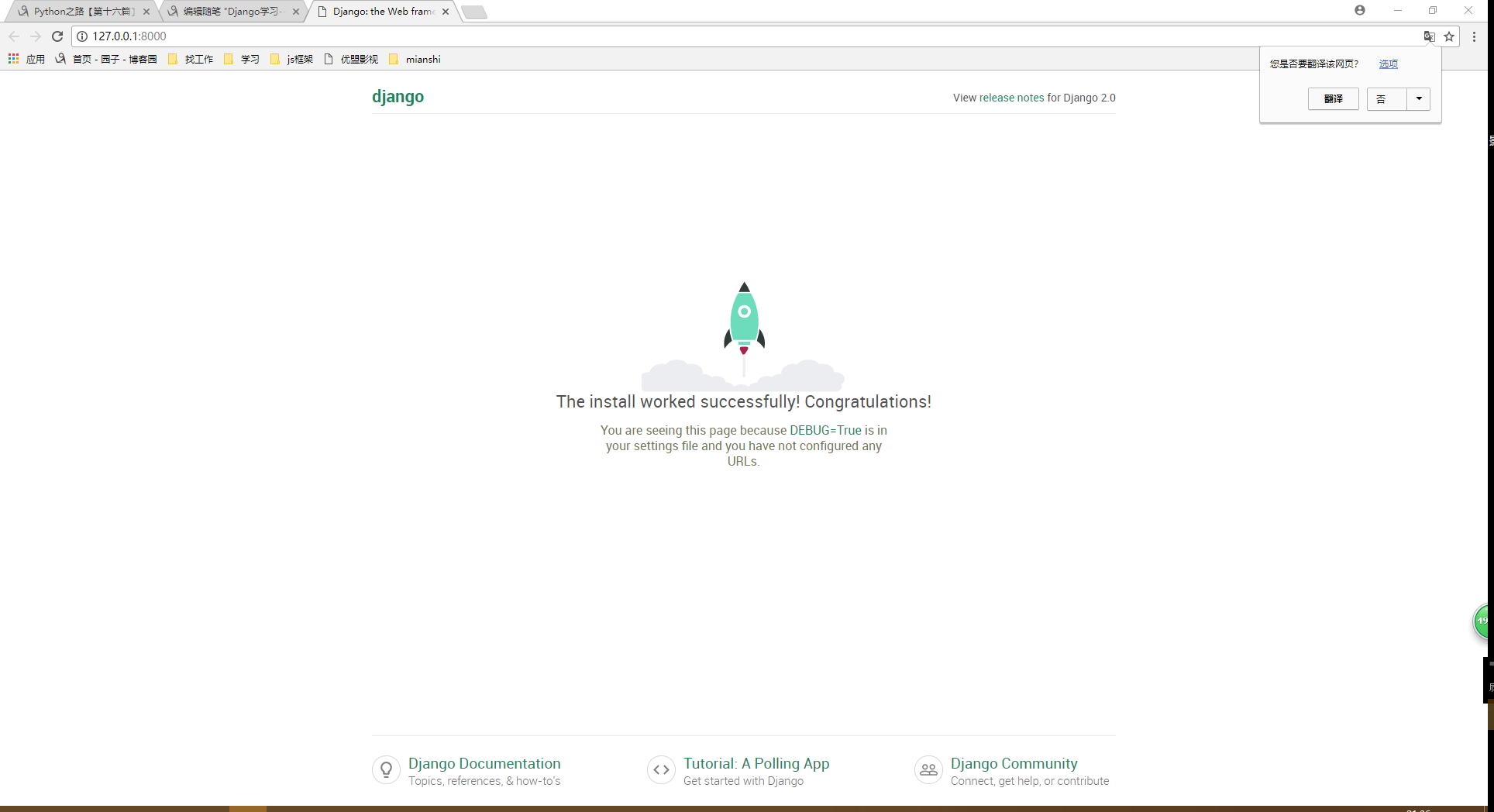Click the '否' button in translate popup

point(1386,99)
